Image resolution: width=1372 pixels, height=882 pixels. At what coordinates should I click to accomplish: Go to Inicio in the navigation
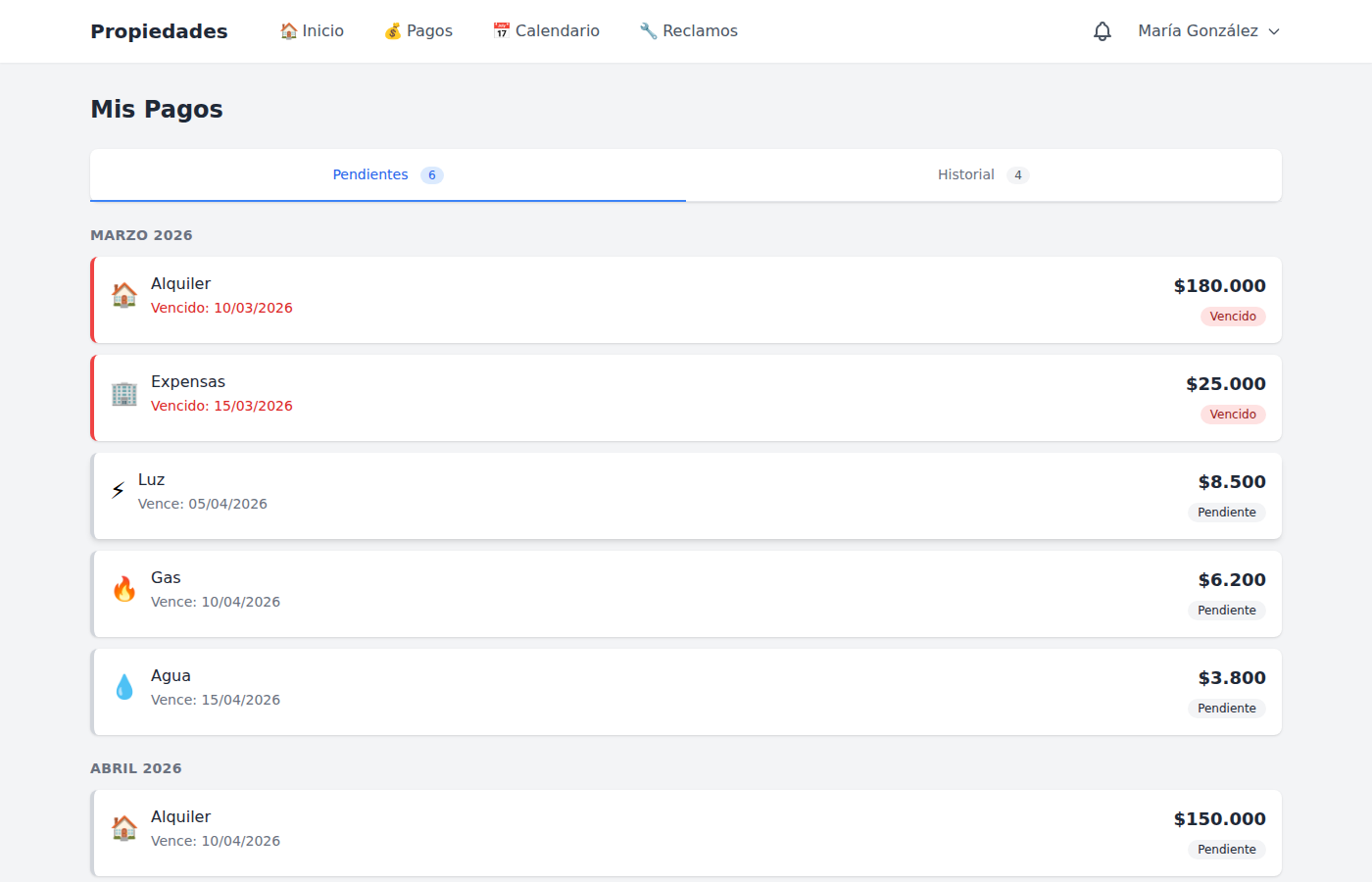312,31
